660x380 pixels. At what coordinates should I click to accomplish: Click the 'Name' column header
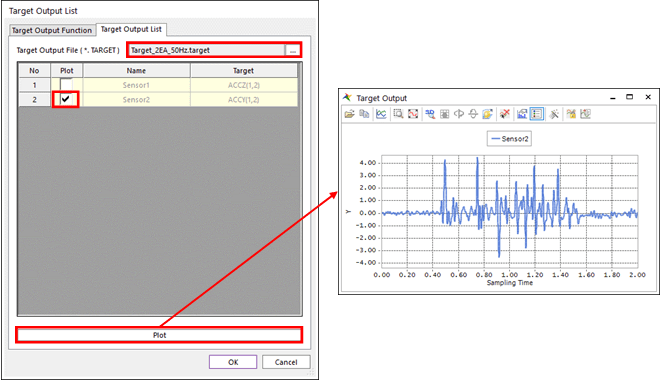[136, 71]
